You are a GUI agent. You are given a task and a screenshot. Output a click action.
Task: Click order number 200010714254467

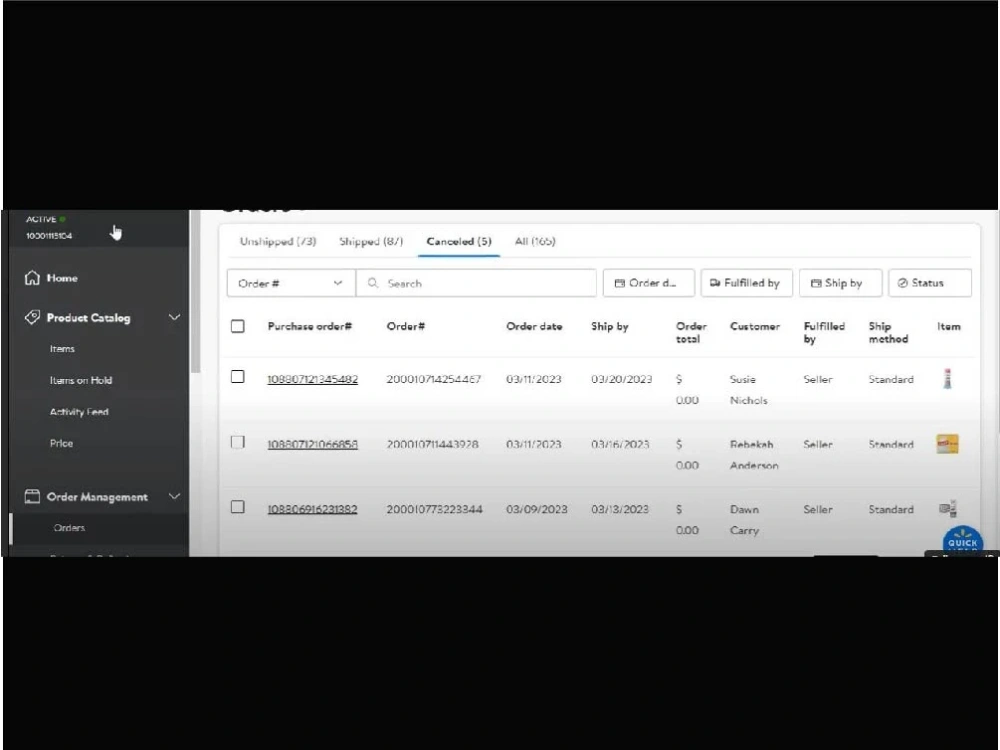pyautogui.click(x=434, y=379)
